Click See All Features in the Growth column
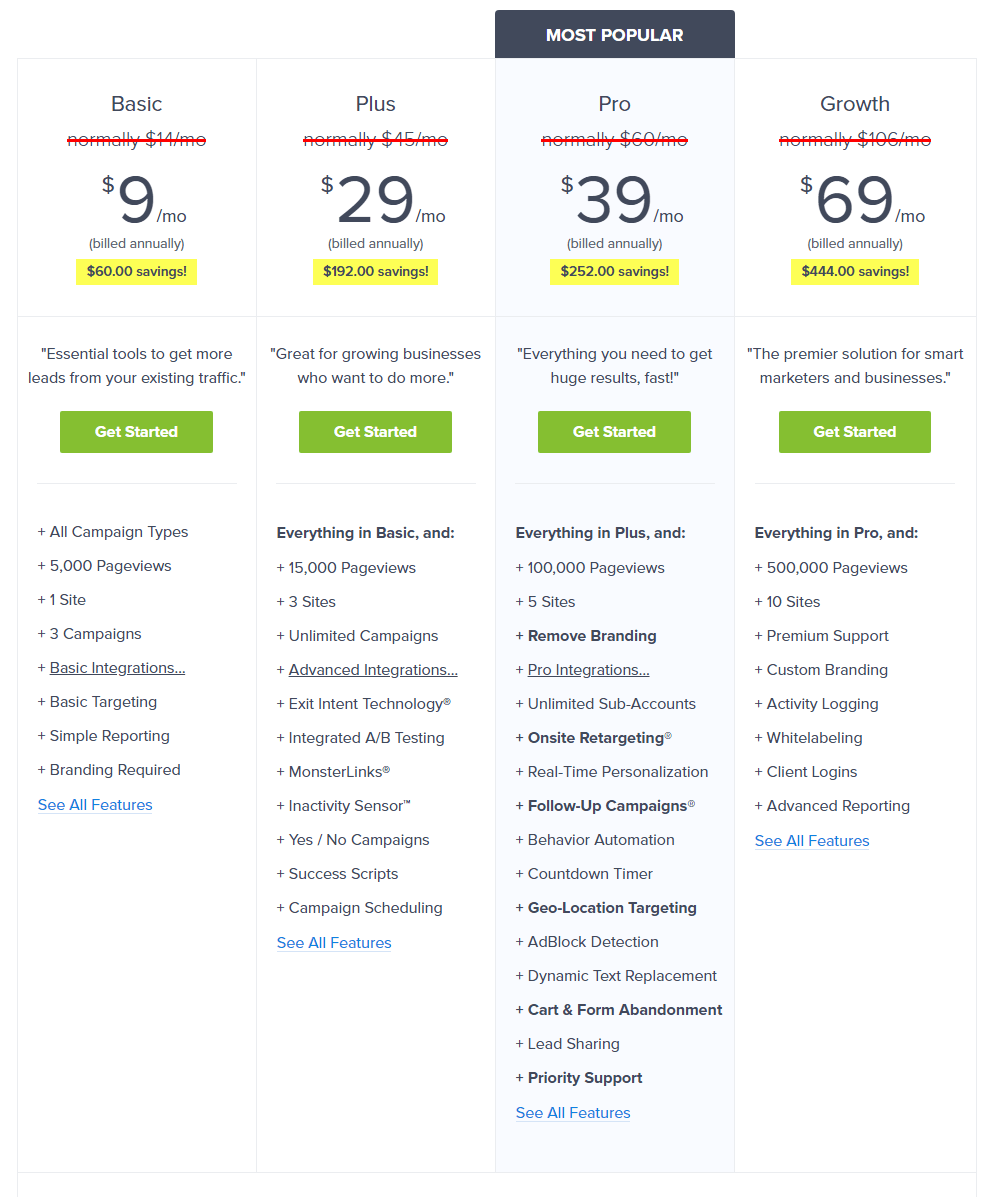This screenshot has height=1197, width=999. tap(811, 840)
